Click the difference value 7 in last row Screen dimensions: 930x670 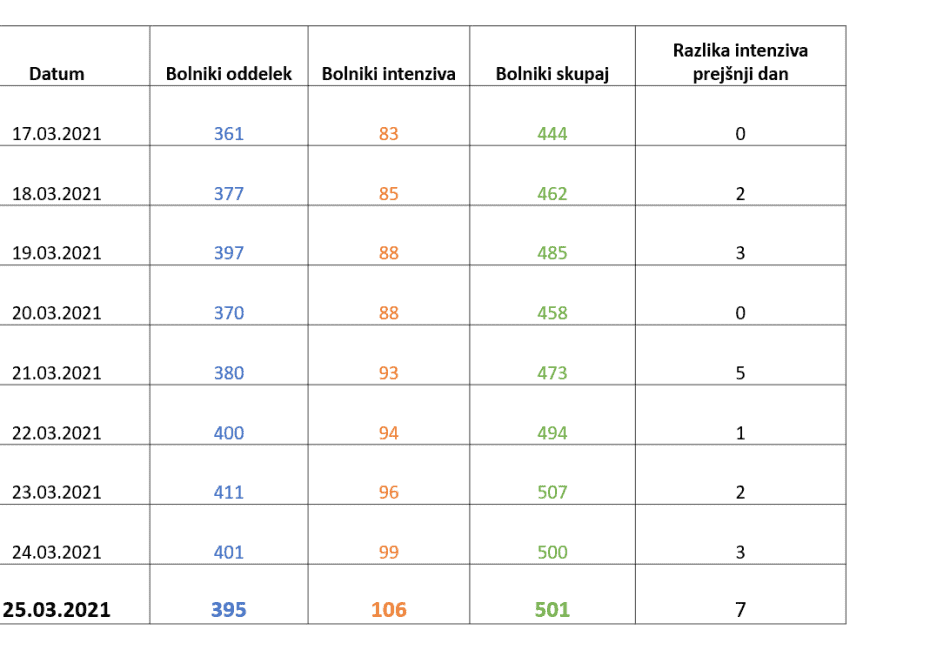tap(740, 610)
